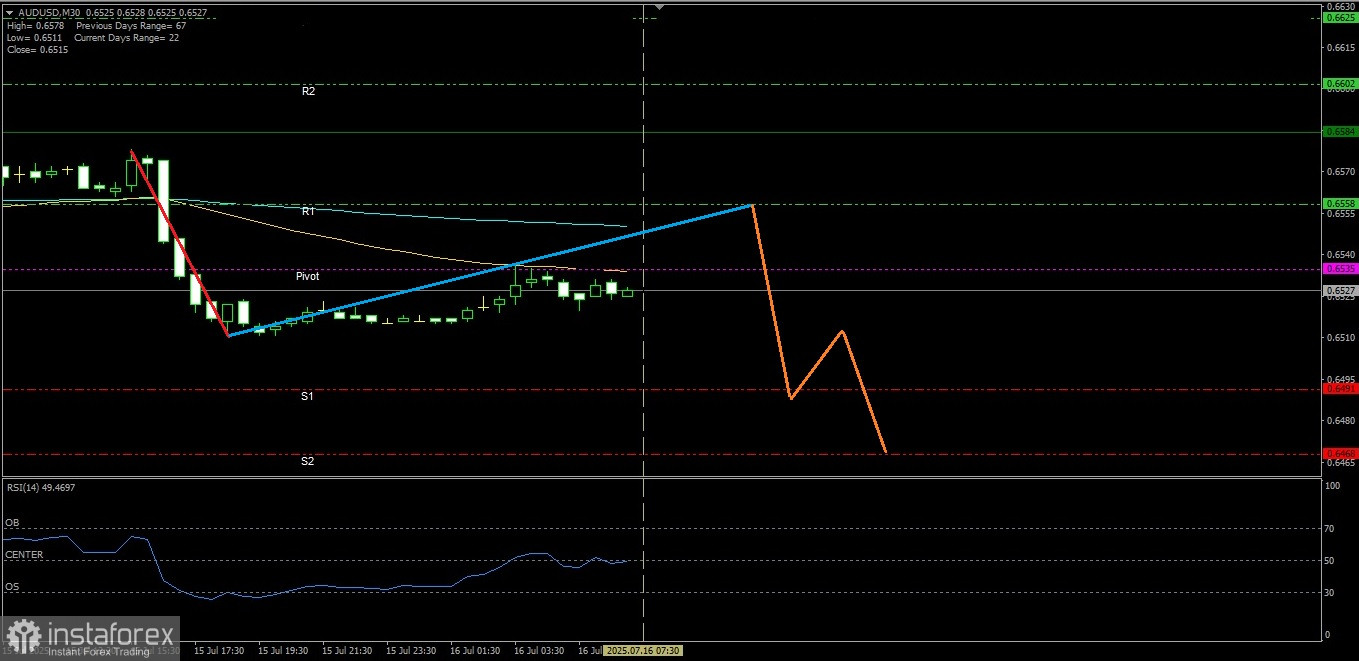
Task: Click the 0.6615 price scale value
Action: (1343, 47)
